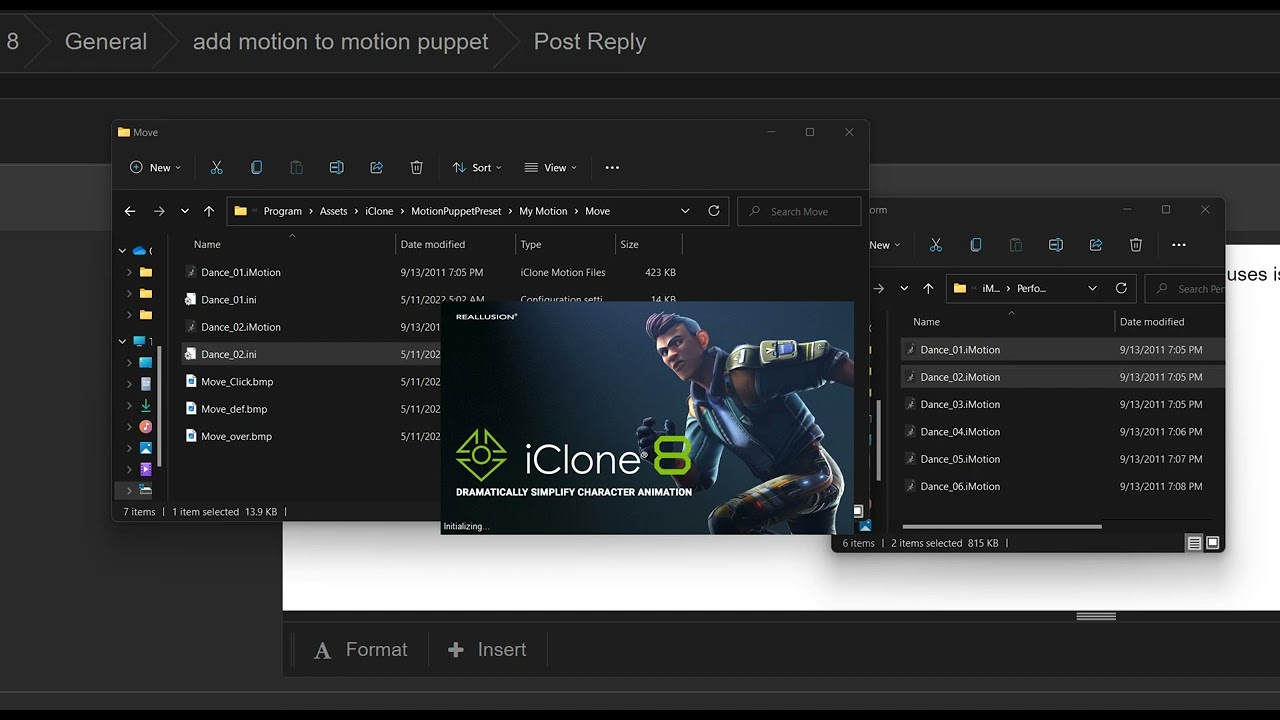Click the Post Reply breadcrumb
The height and width of the screenshot is (720, 1280).
point(590,41)
